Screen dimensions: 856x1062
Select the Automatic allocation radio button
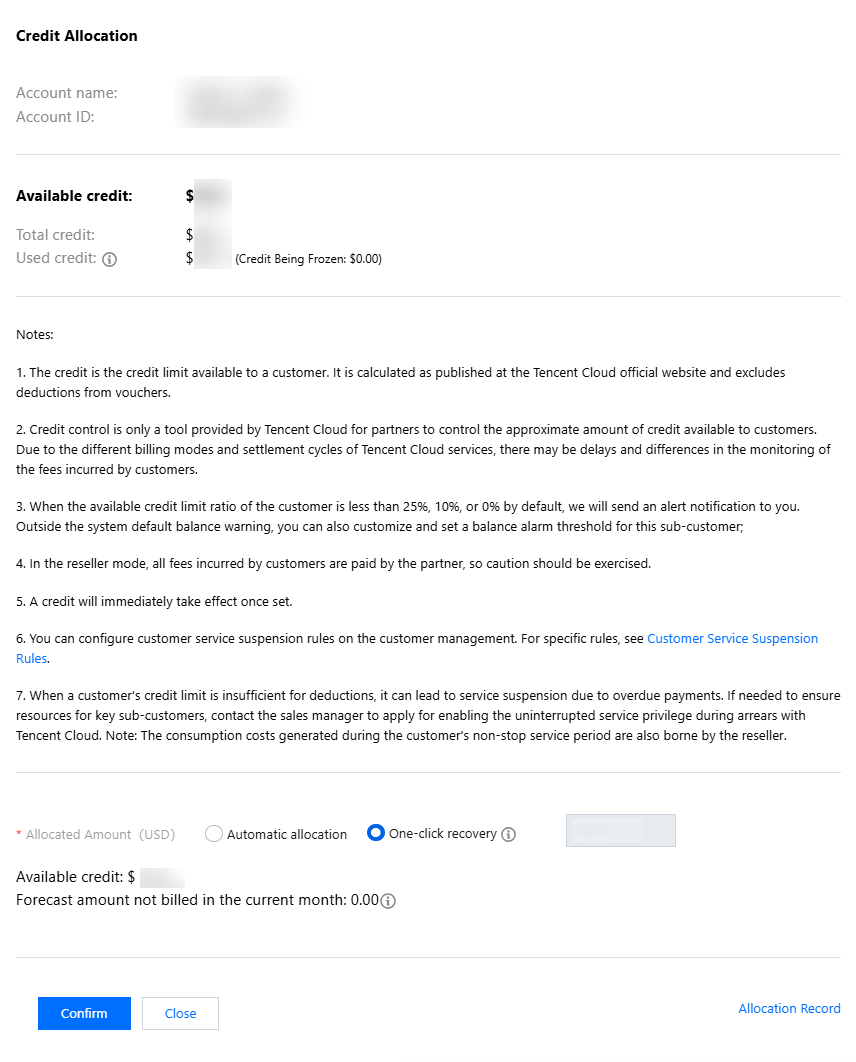[214, 834]
